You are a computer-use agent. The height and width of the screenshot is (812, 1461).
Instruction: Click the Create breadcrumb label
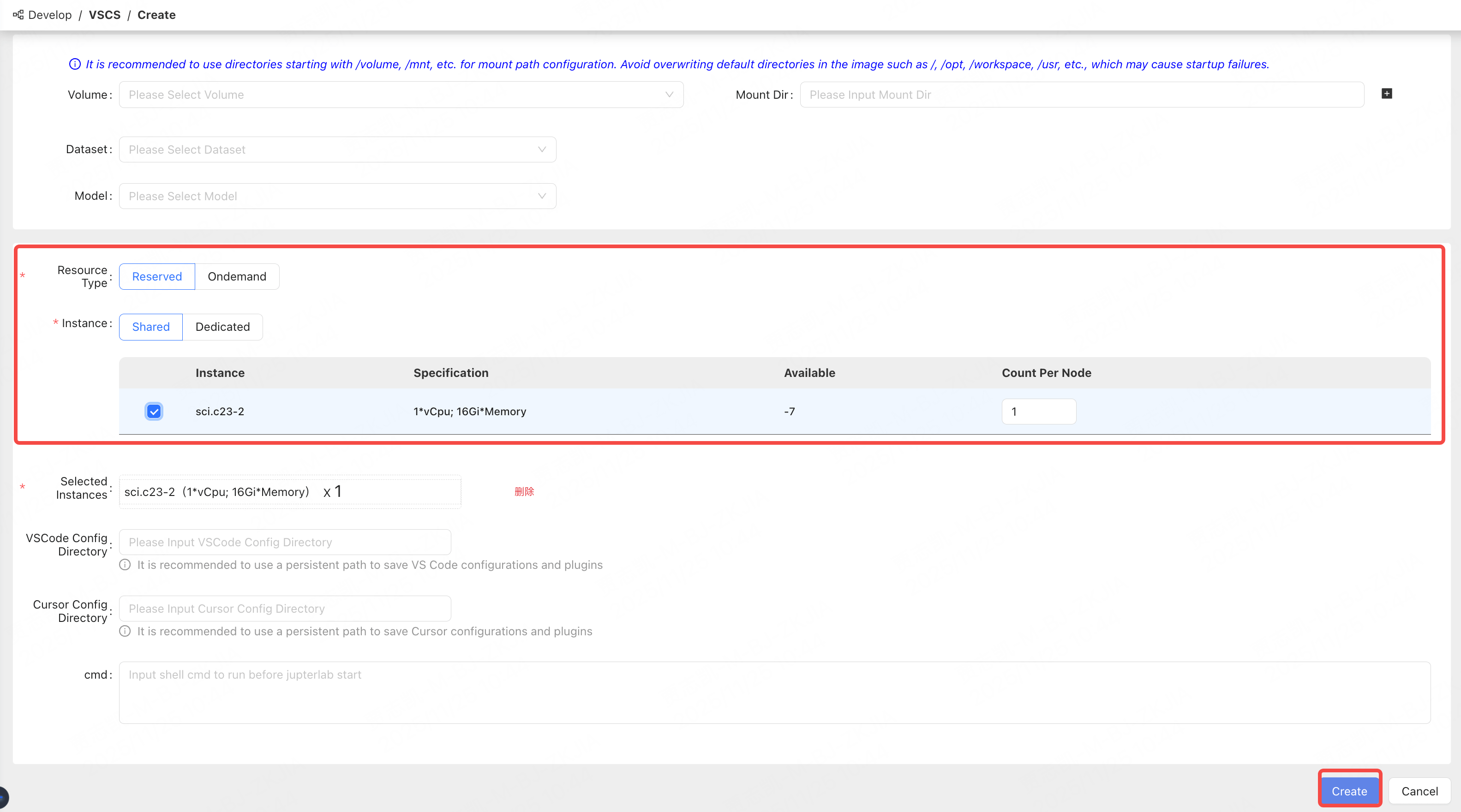[x=156, y=15]
